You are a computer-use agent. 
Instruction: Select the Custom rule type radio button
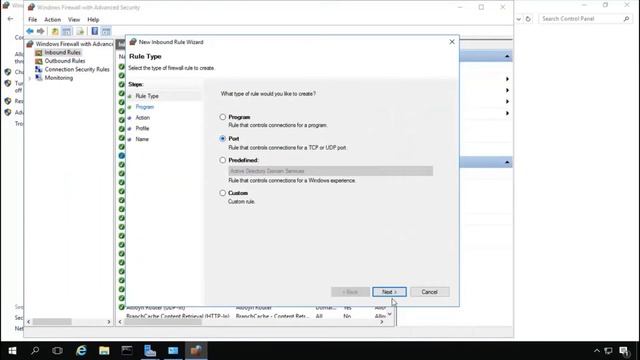click(222, 193)
